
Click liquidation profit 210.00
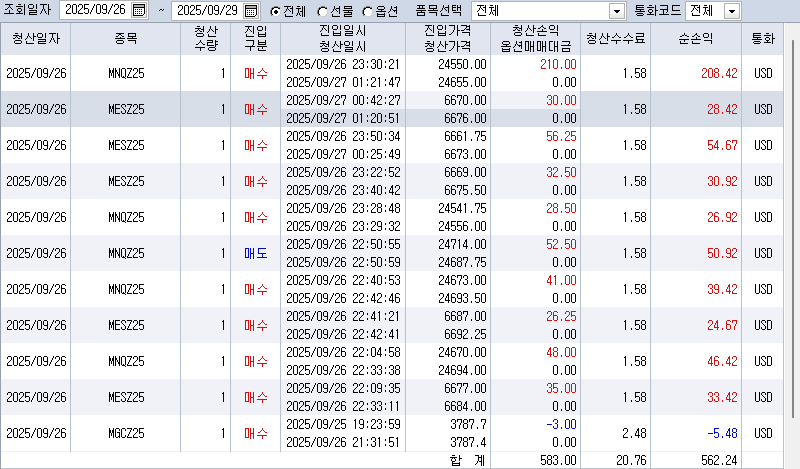click(x=558, y=64)
